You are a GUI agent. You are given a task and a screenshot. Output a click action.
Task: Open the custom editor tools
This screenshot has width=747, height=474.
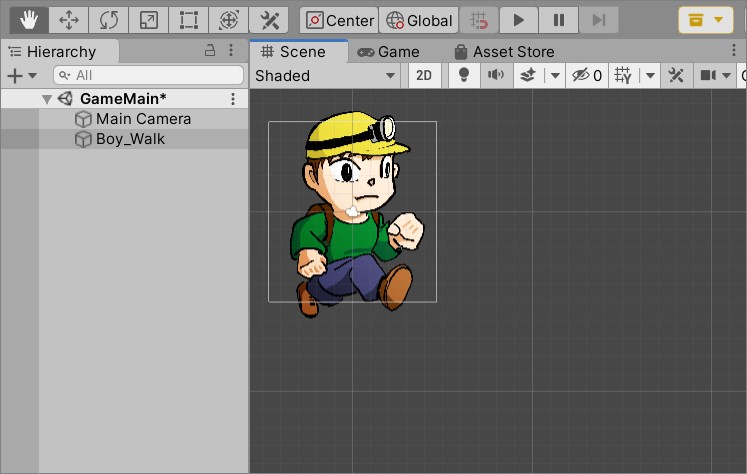click(268, 20)
